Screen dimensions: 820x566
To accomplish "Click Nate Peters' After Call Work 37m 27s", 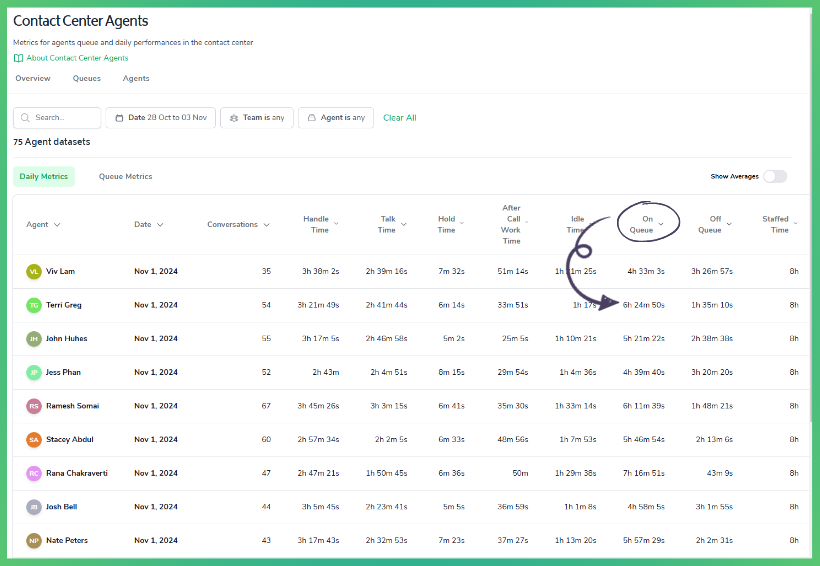I will tap(512, 540).
